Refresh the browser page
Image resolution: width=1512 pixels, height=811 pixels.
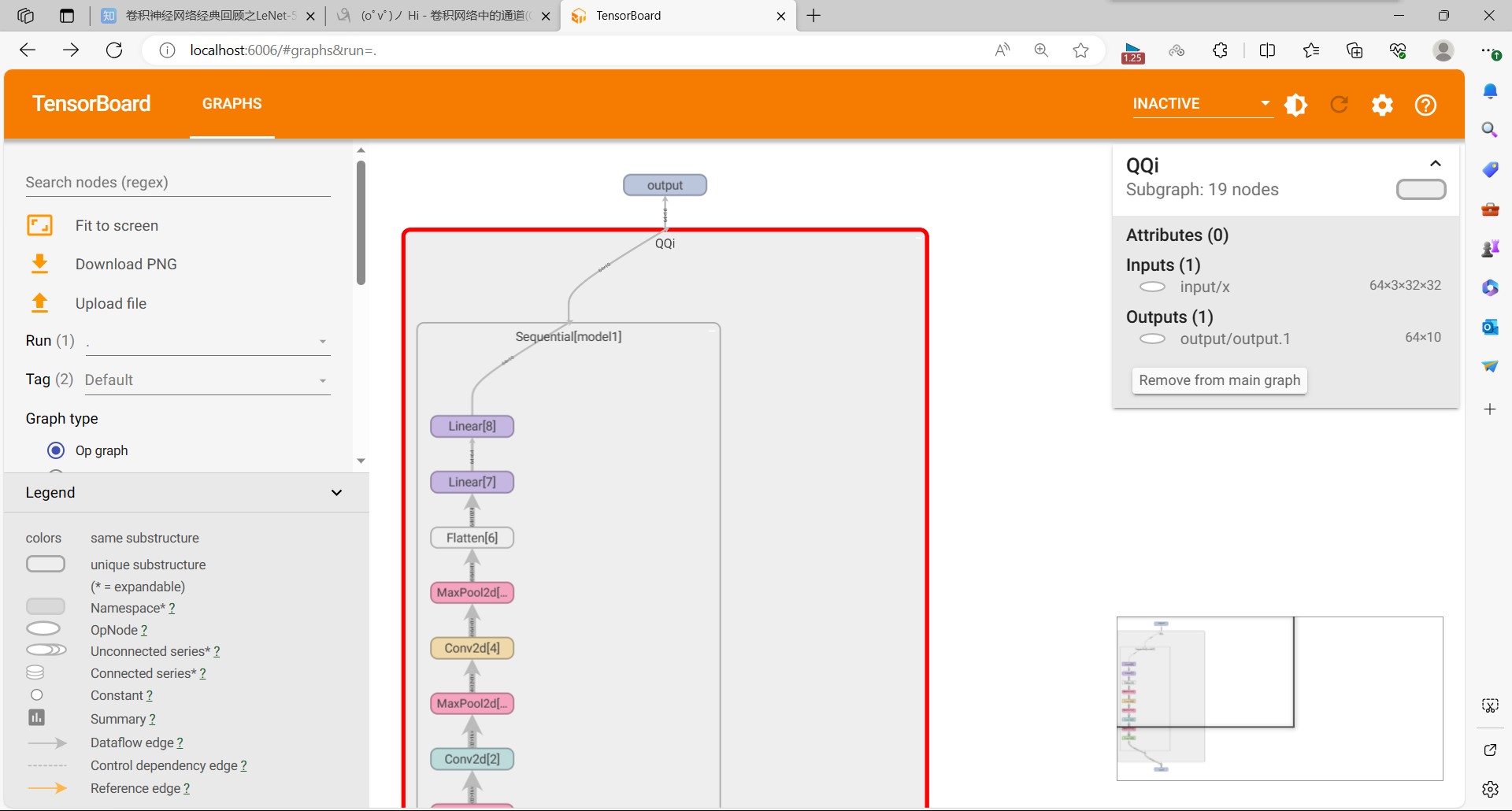point(114,50)
